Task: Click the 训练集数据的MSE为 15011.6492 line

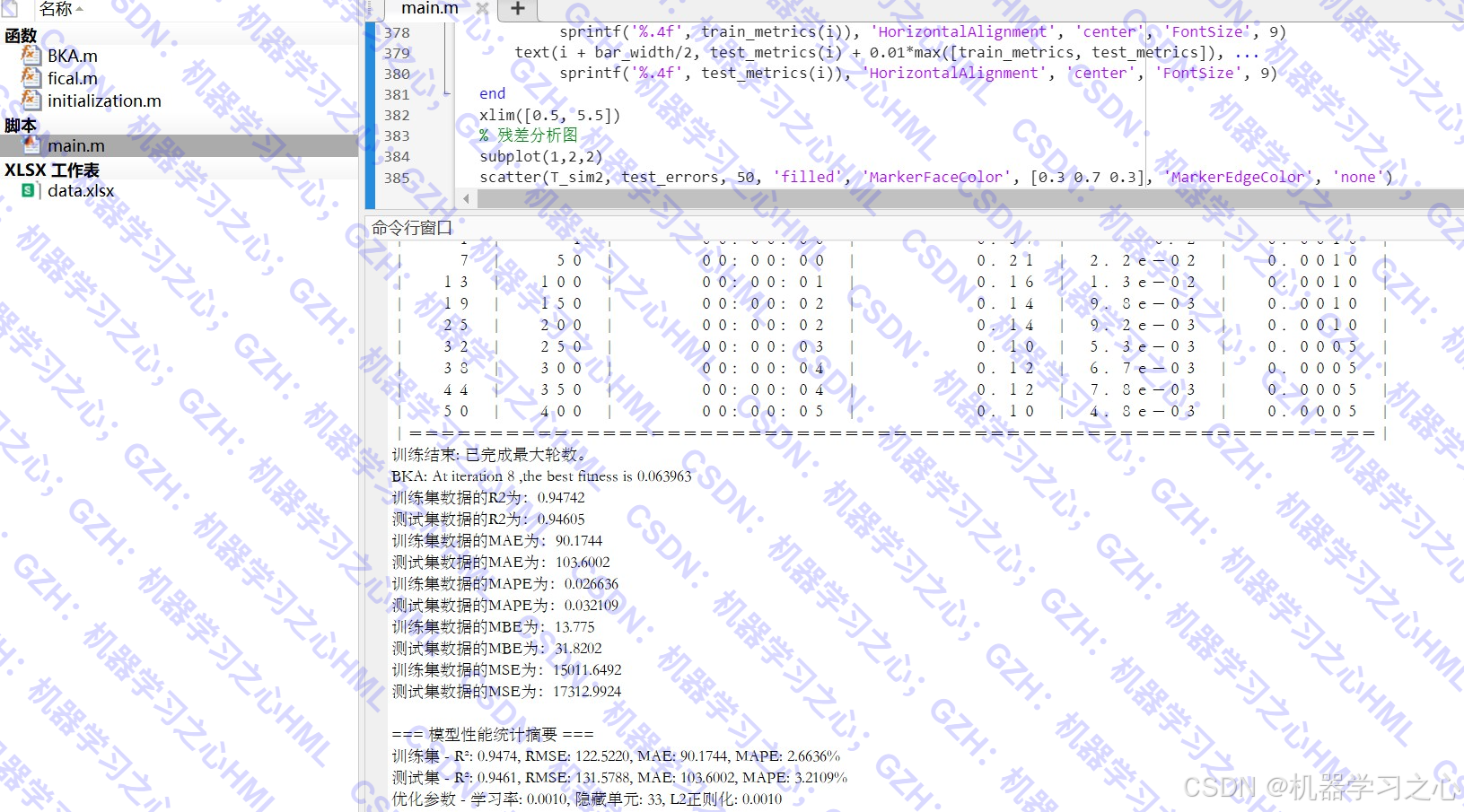Action: 506,669
